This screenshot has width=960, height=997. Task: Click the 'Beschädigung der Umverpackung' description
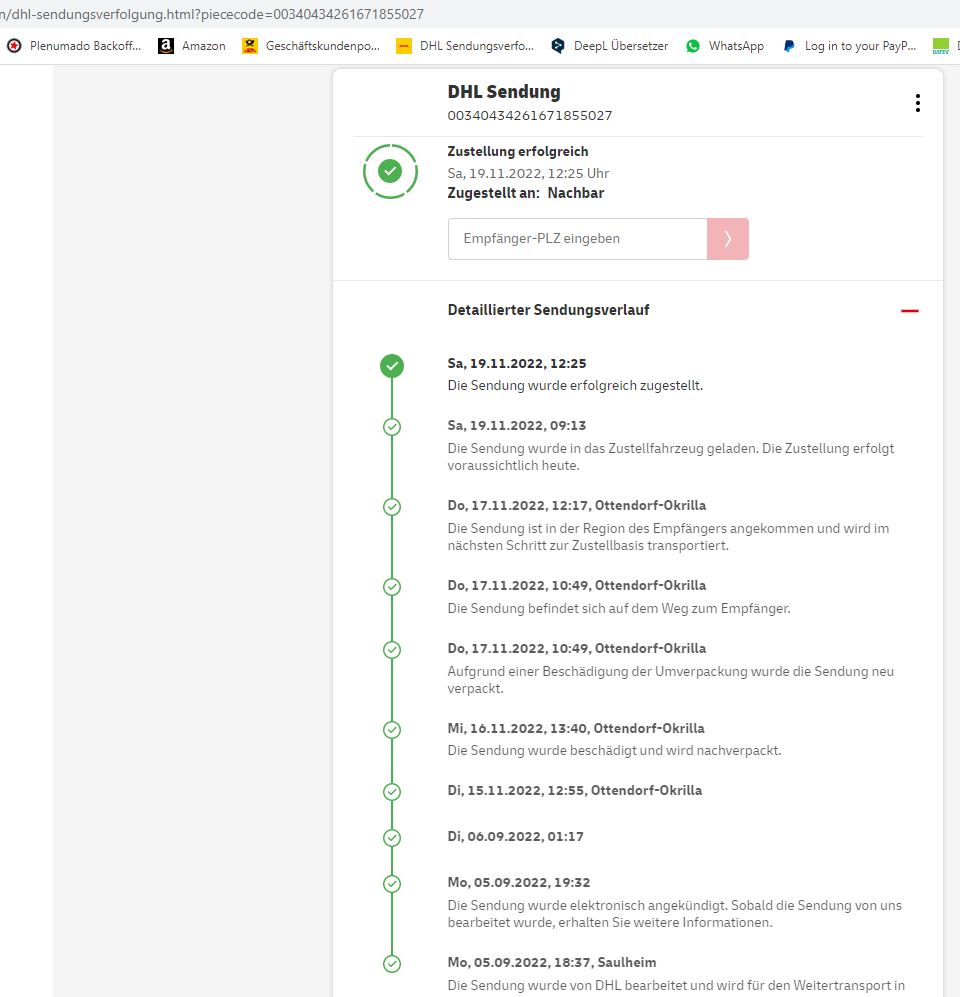pos(671,680)
